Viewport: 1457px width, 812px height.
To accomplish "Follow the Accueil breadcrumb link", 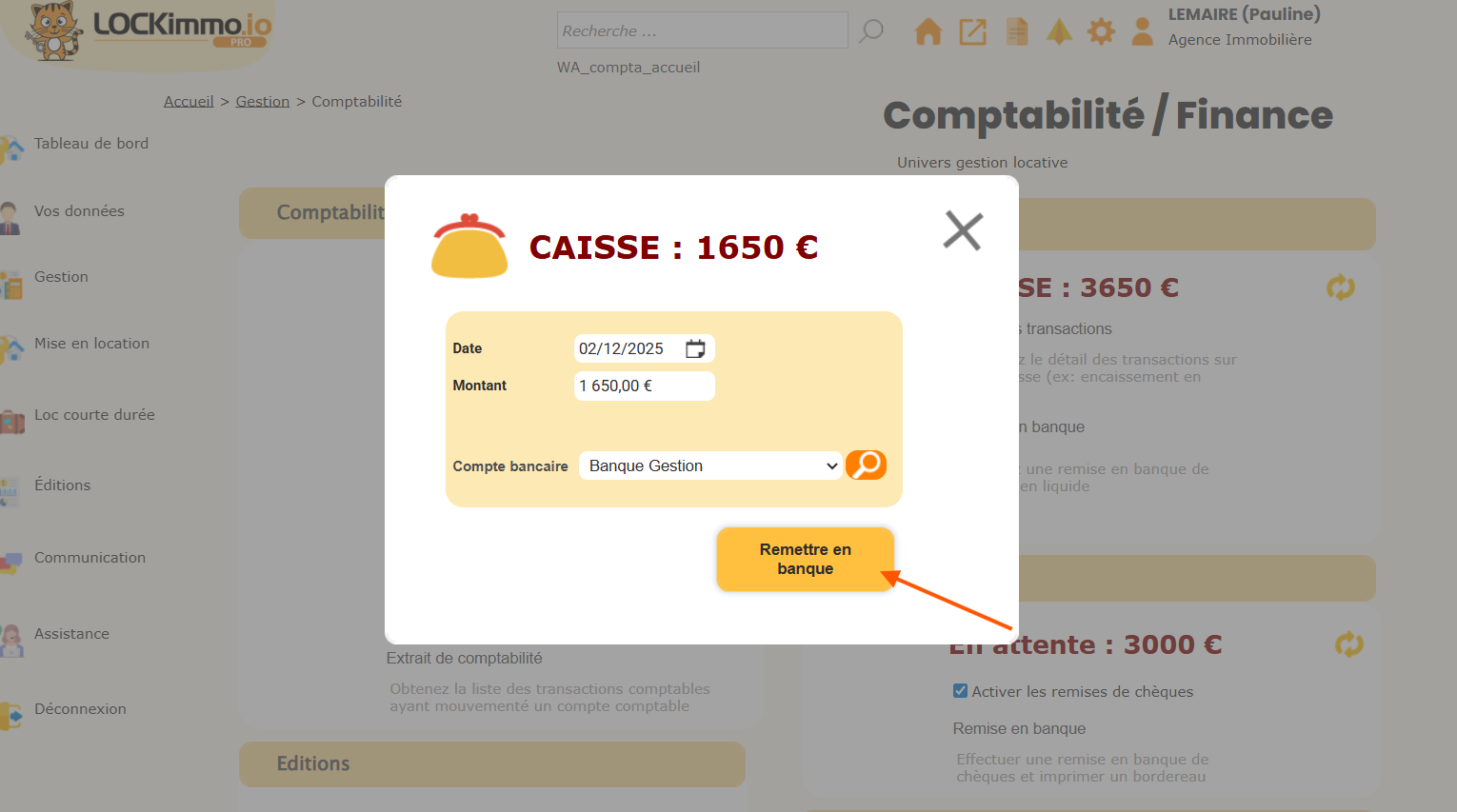I will [189, 102].
